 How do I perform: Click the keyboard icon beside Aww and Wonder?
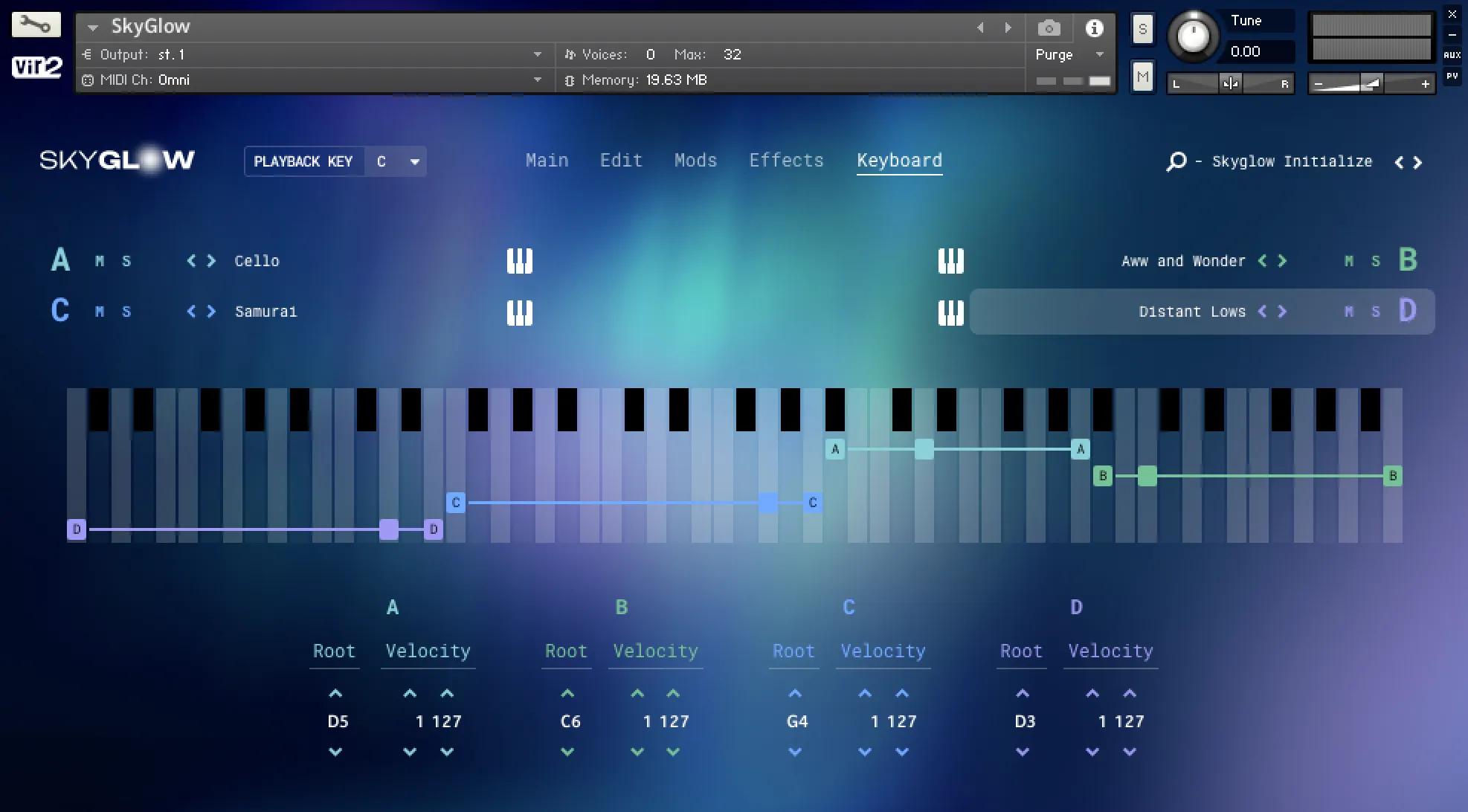pos(950,260)
